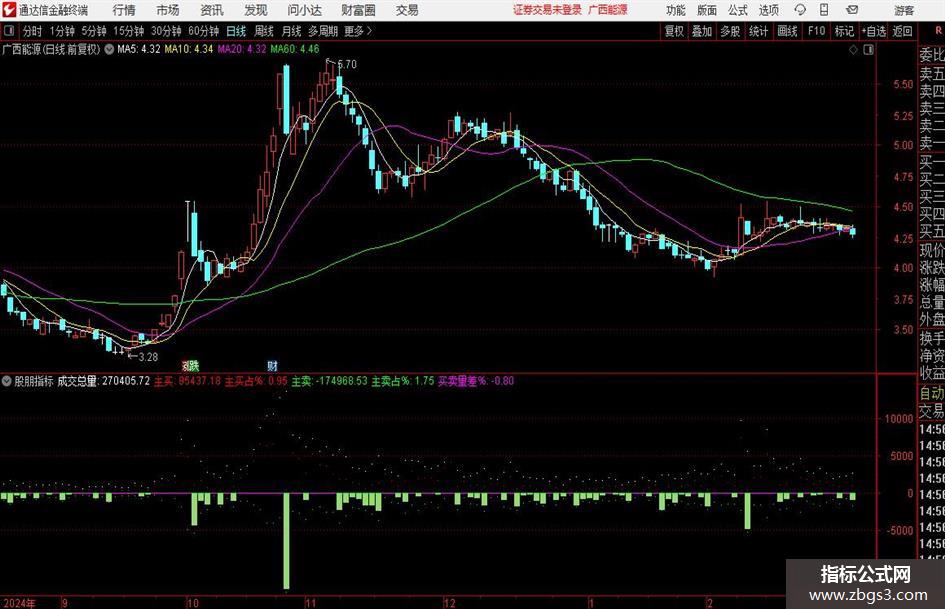Open the 公式 menu
Screen dimensions: 945x609
(x=737, y=10)
